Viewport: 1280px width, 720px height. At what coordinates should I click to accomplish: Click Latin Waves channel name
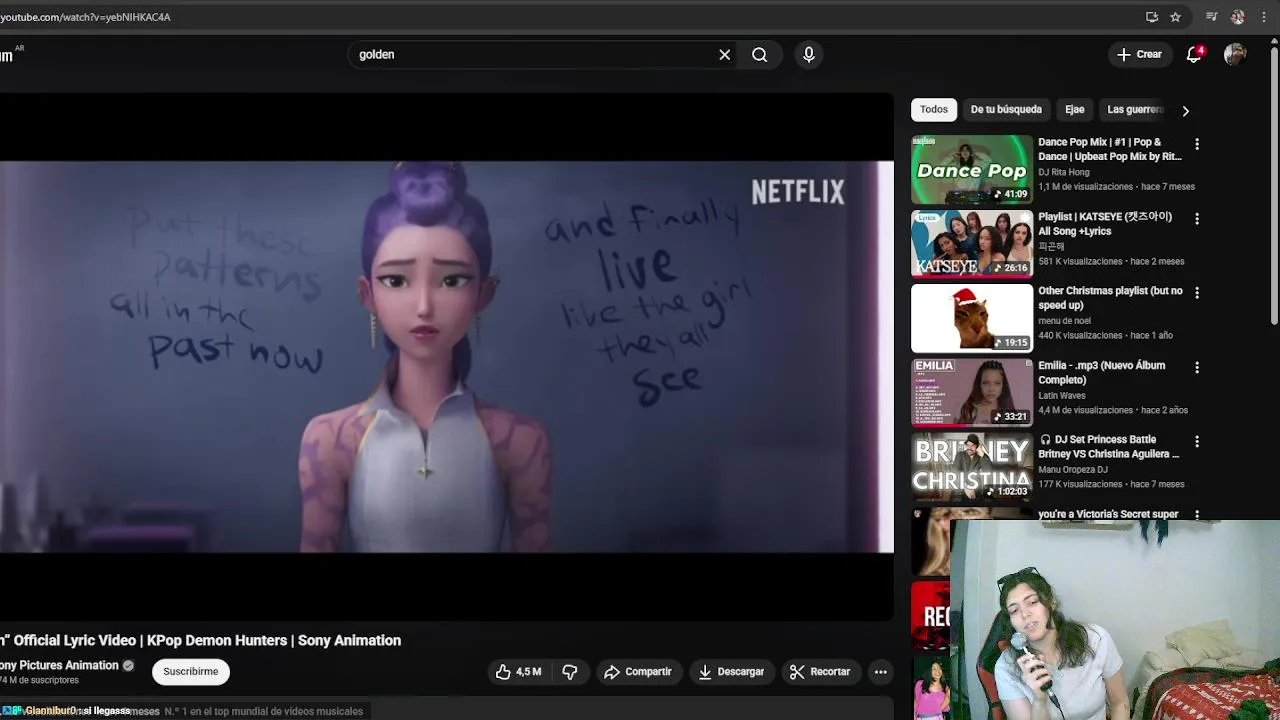pyautogui.click(x=1062, y=396)
